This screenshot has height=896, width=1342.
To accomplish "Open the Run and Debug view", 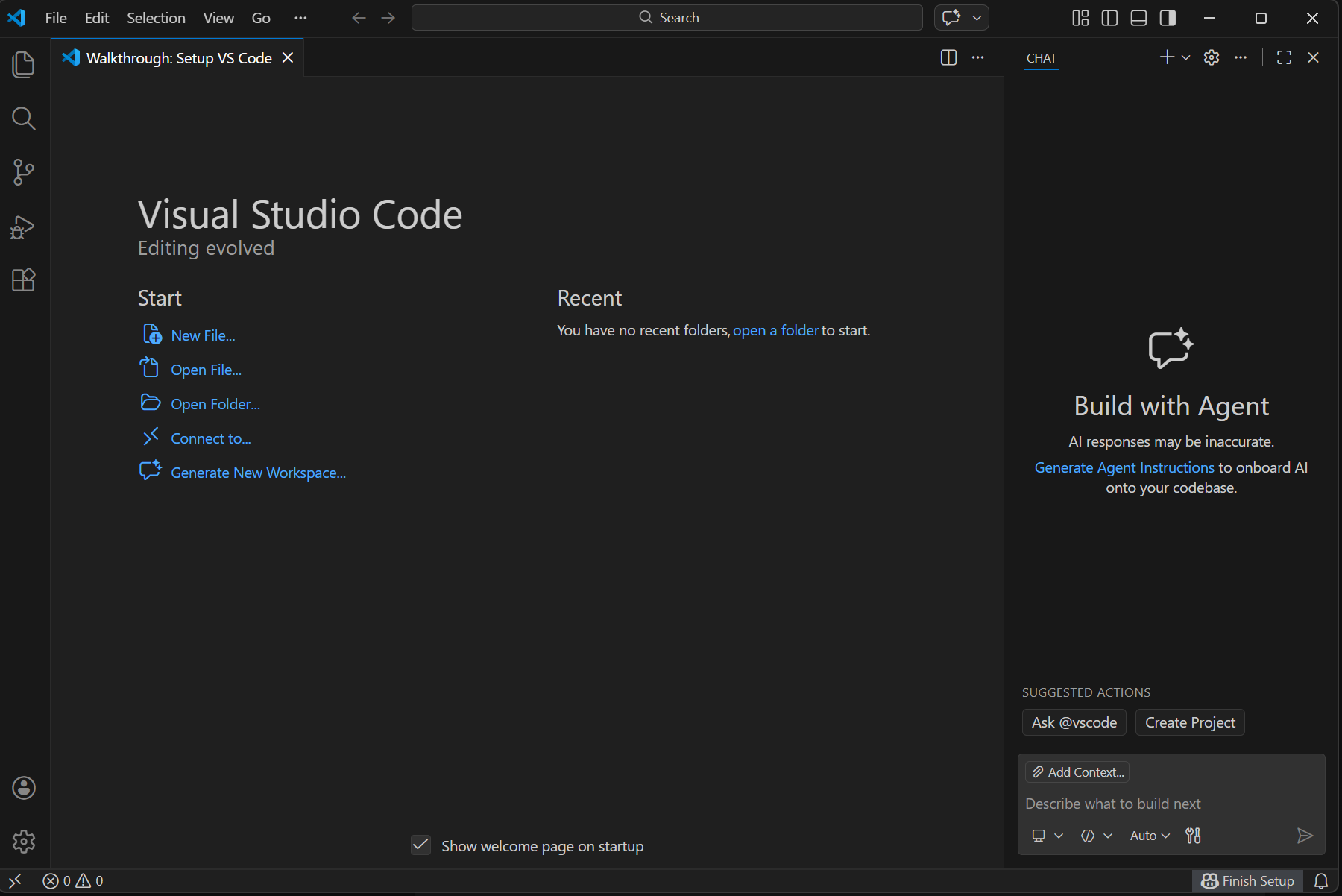I will point(24,227).
